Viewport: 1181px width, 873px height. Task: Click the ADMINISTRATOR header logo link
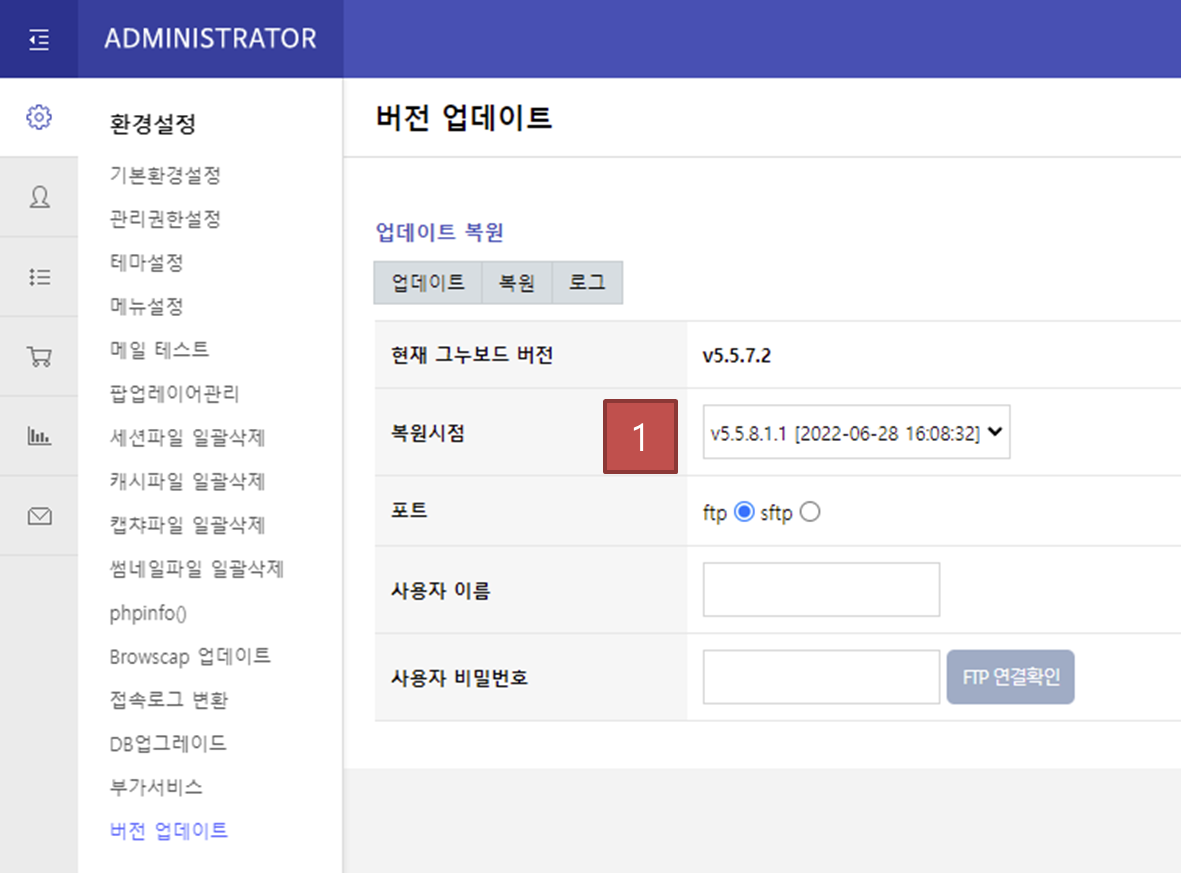pyautogui.click(x=210, y=39)
